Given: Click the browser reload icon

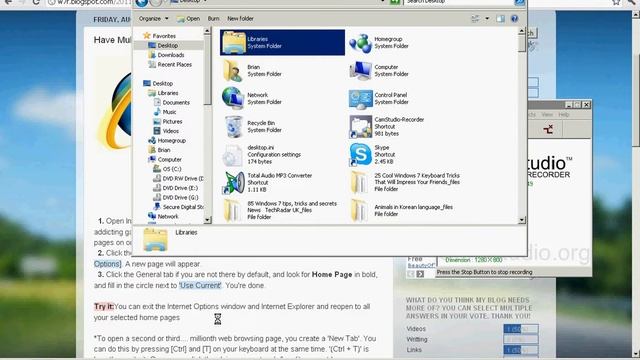Looking at the screenshot, I should [x=36, y=2].
